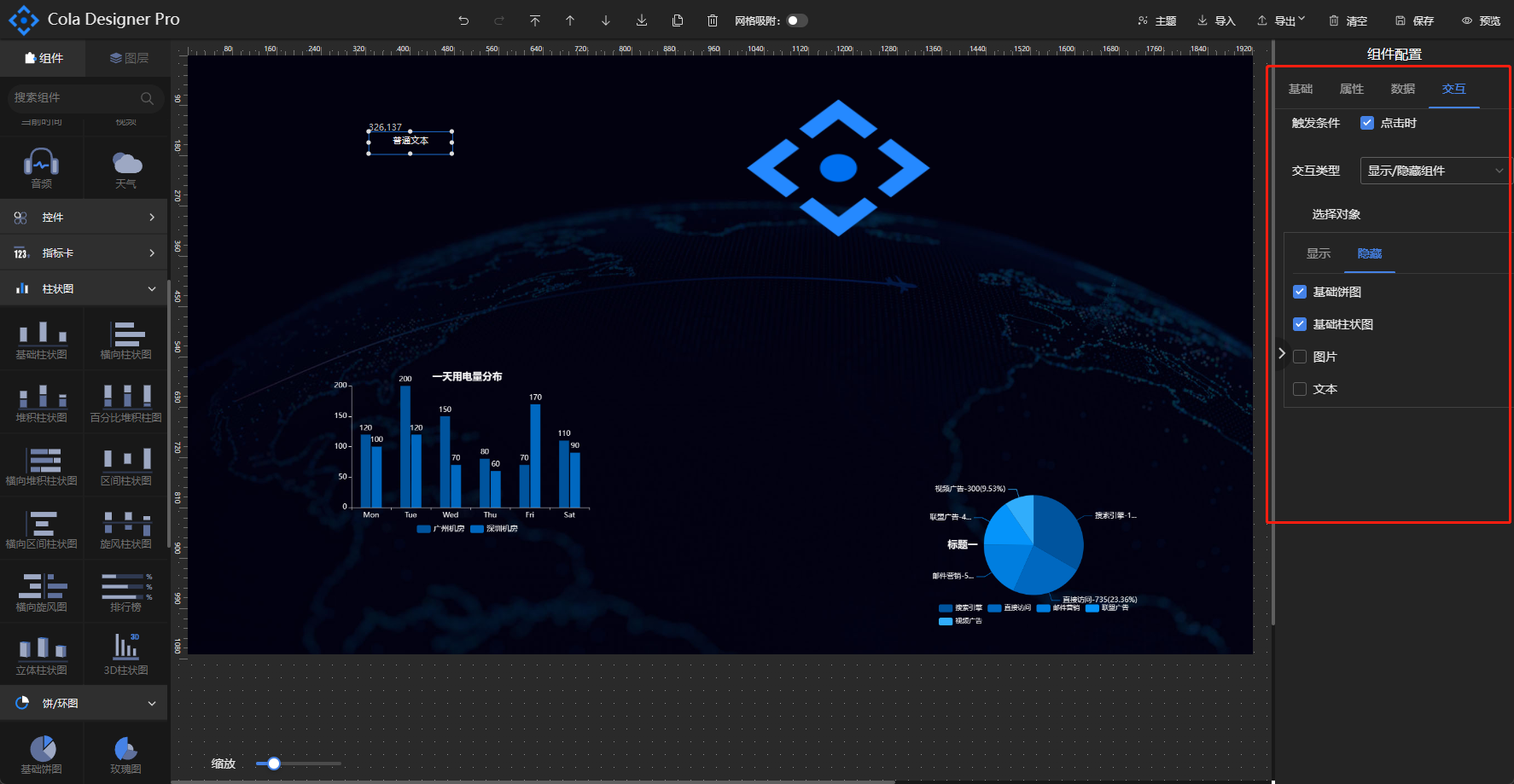
Task: Click the undo arrow icon
Action: pos(463,20)
